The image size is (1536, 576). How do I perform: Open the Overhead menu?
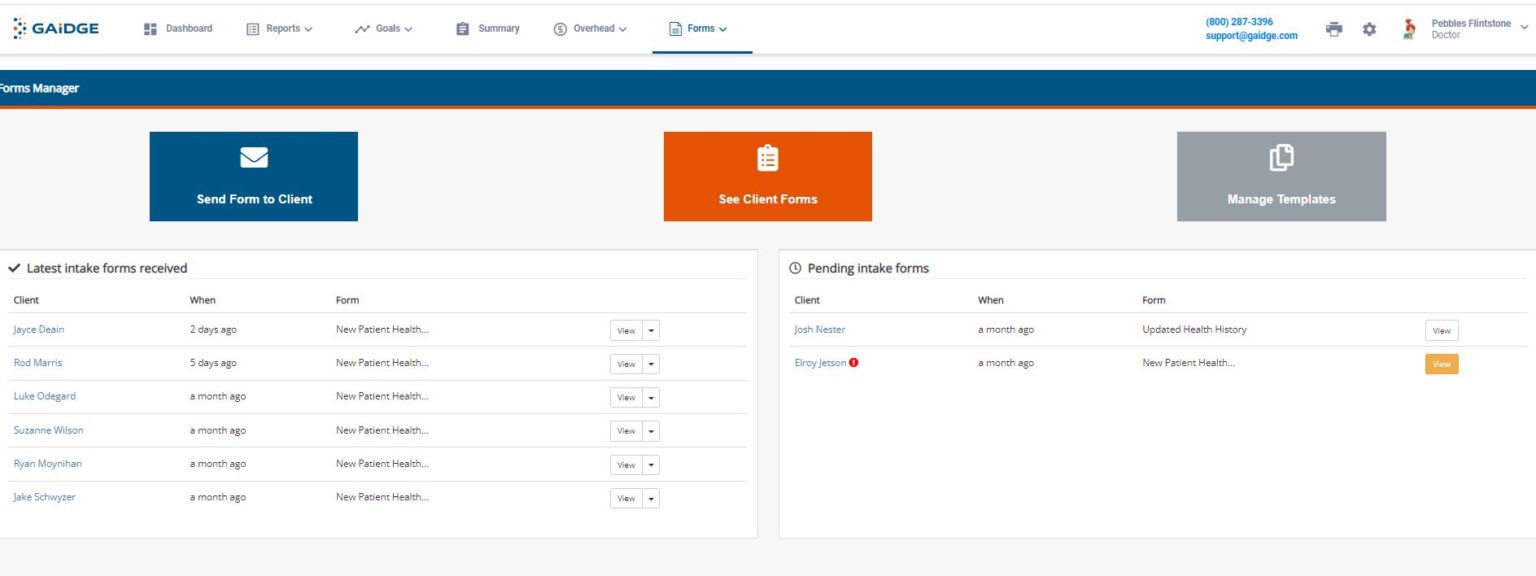(591, 29)
